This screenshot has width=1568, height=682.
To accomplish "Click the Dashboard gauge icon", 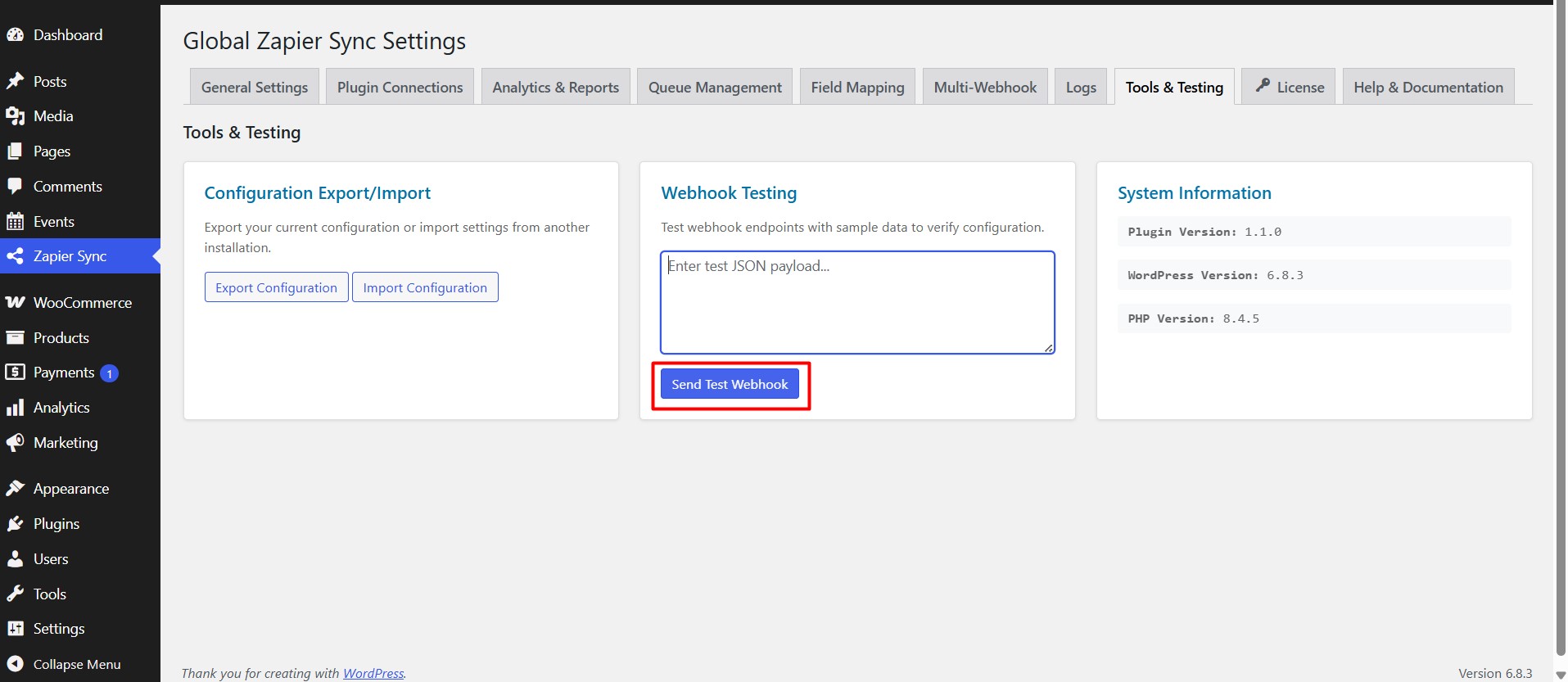I will (15, 35).
